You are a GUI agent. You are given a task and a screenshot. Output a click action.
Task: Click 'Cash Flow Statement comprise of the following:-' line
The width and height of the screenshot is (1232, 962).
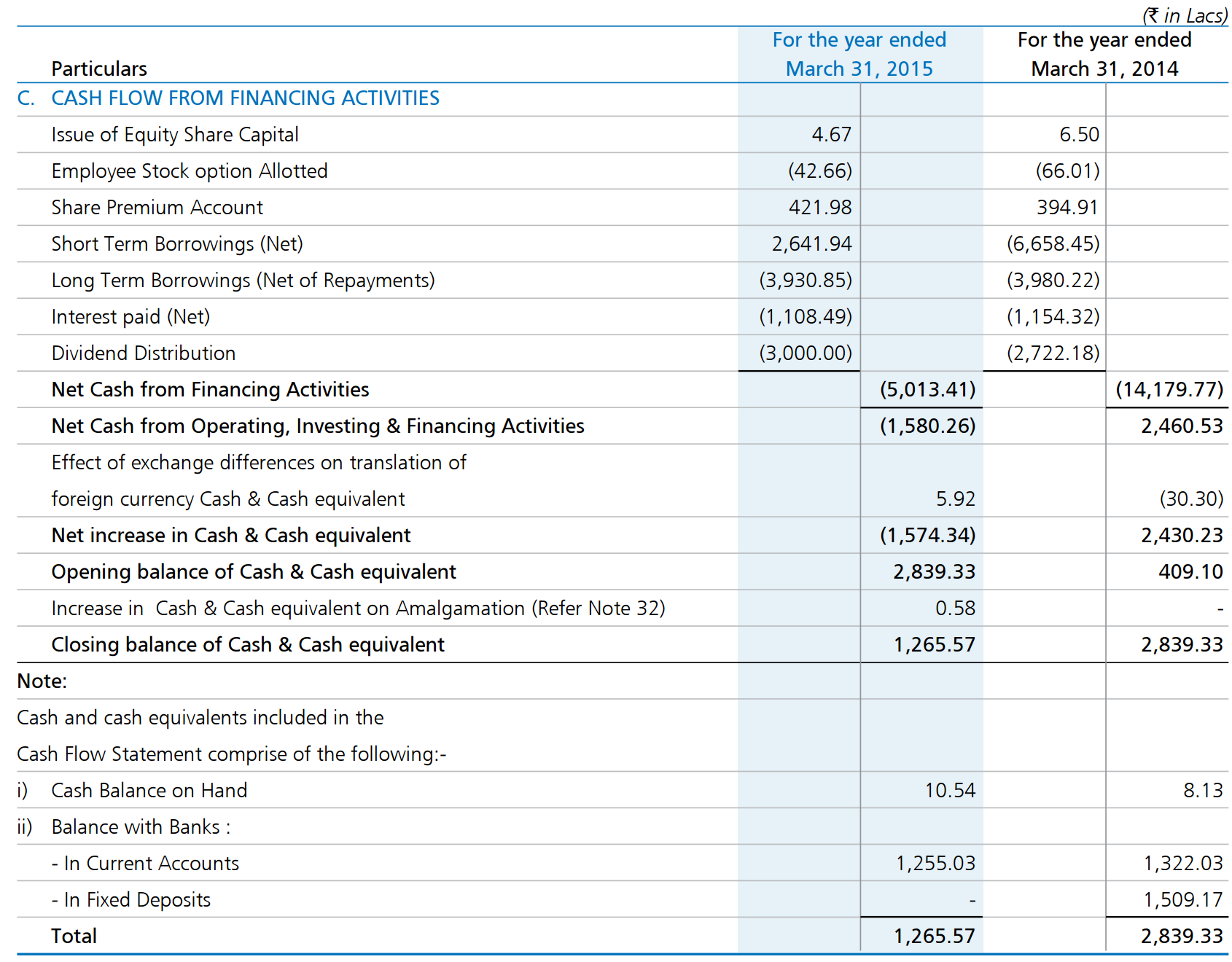232,754
